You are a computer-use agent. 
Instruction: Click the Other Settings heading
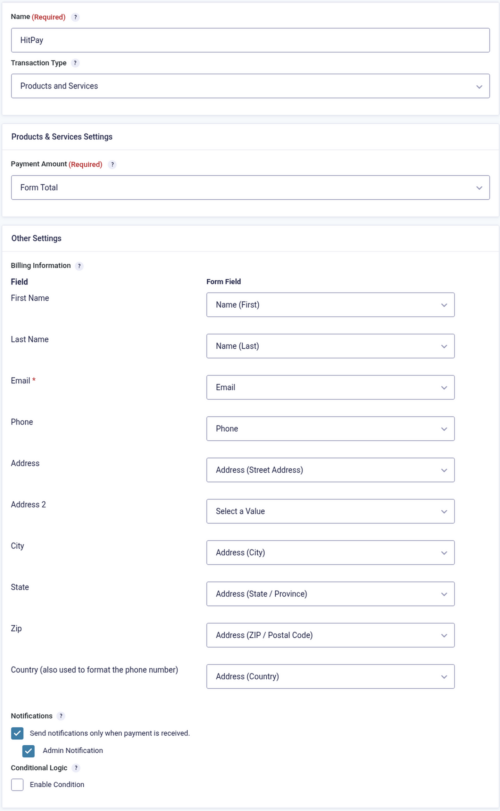[36, 238]
